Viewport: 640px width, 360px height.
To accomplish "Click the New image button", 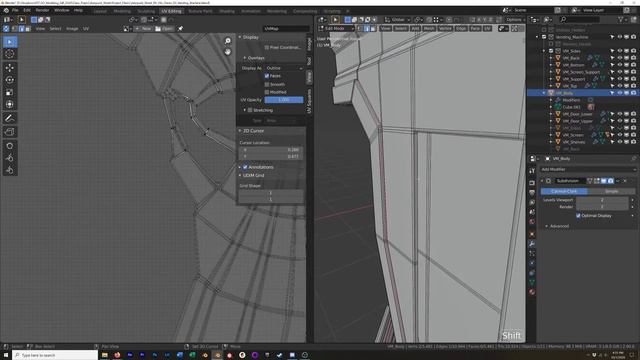I will coord(144,29).
